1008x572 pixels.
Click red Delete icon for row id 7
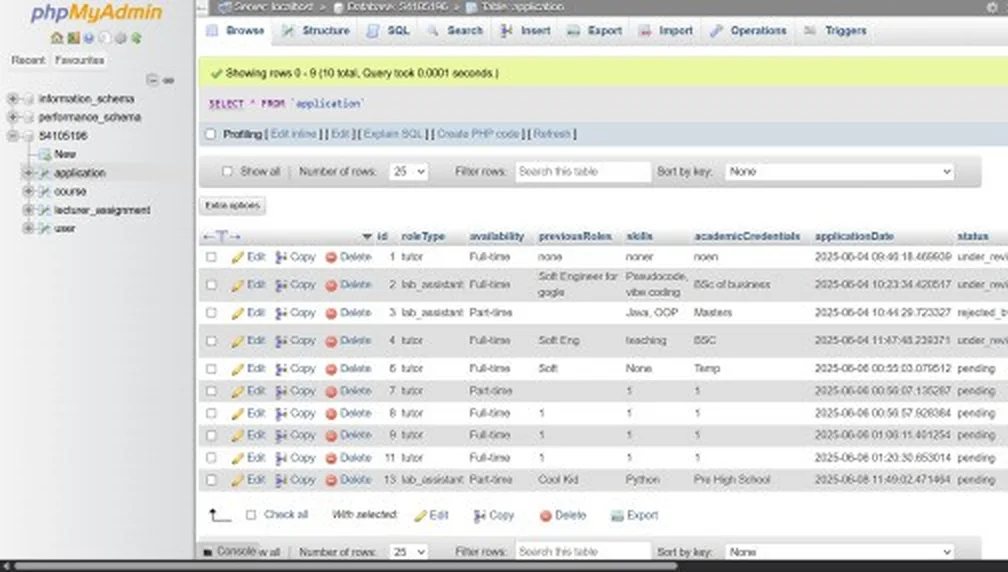coord(331,391)
